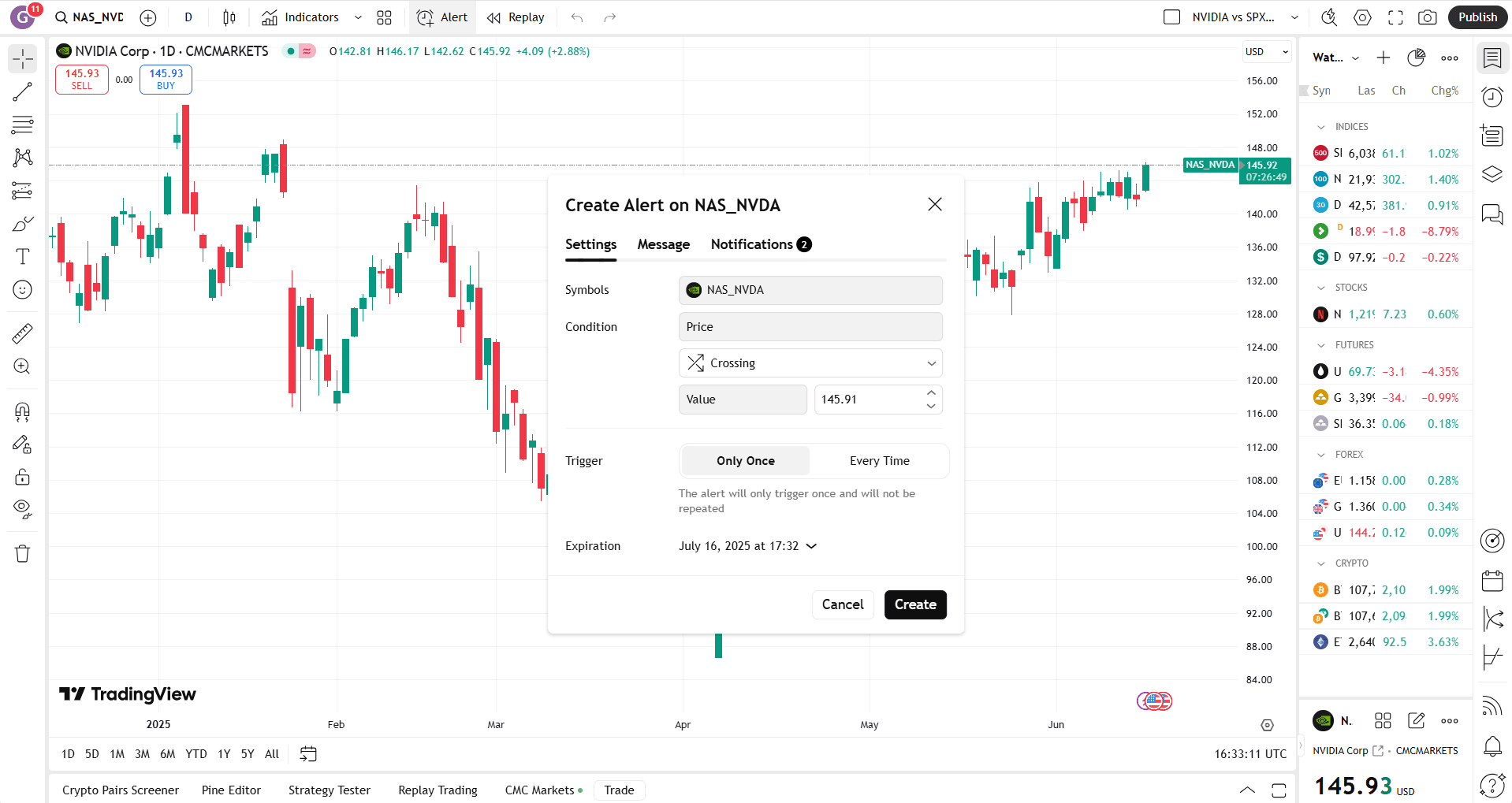Select Every Time trigger option
The height and width of the screenshot is (803, 1512).
[879, 461]
